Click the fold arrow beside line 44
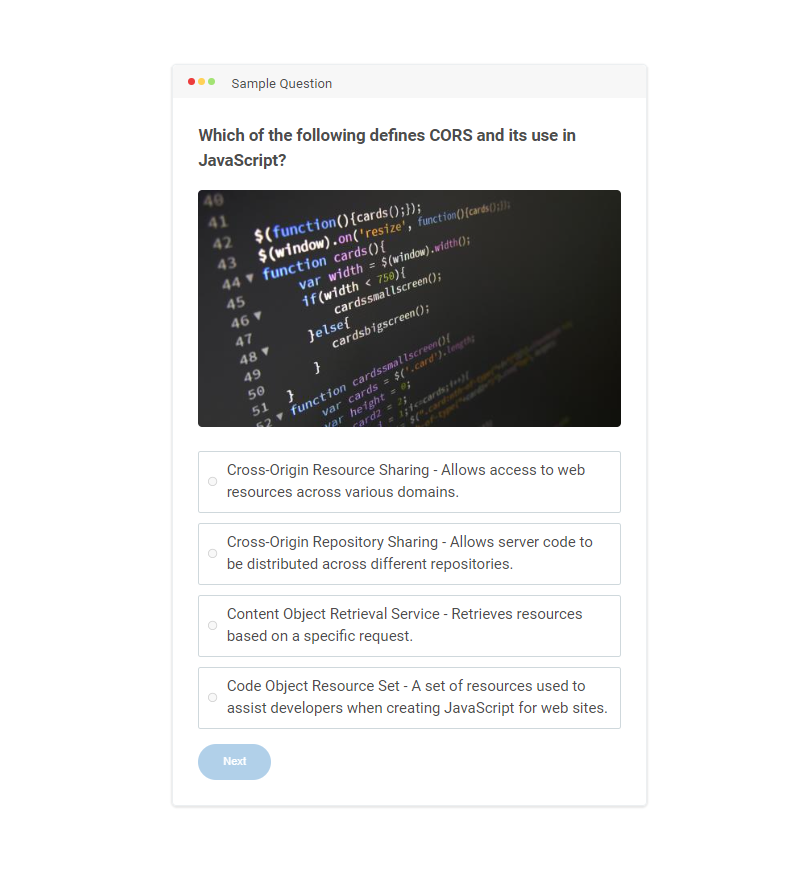This screenshot has width=810, height=882. (x=250, y=278)
